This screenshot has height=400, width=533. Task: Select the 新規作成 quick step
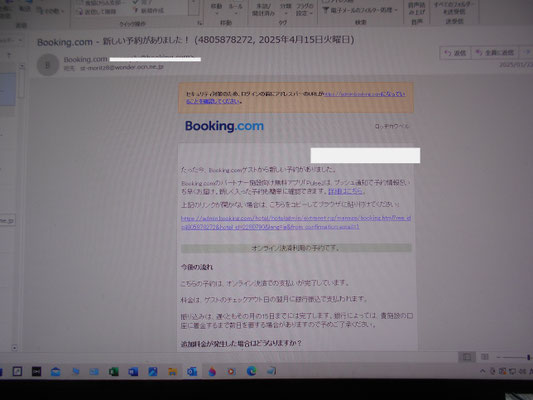149,11
